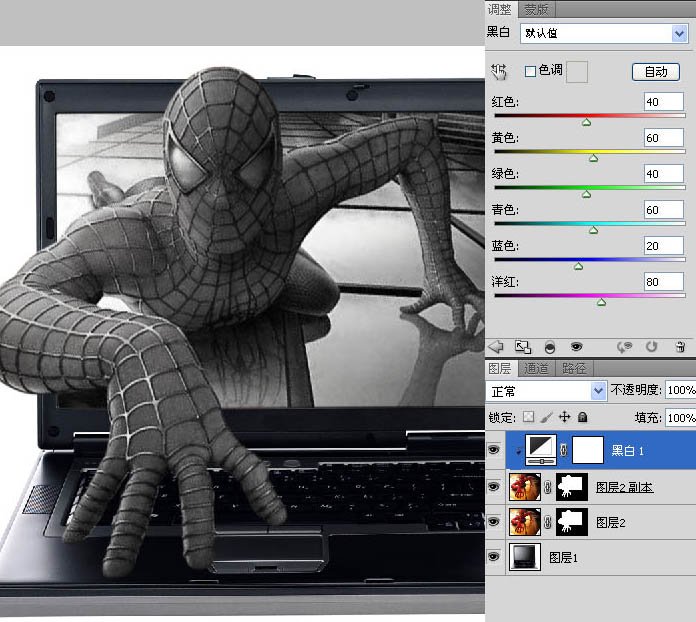Hide the 图层1 layer
696x622 pixels.
(494, 557)
